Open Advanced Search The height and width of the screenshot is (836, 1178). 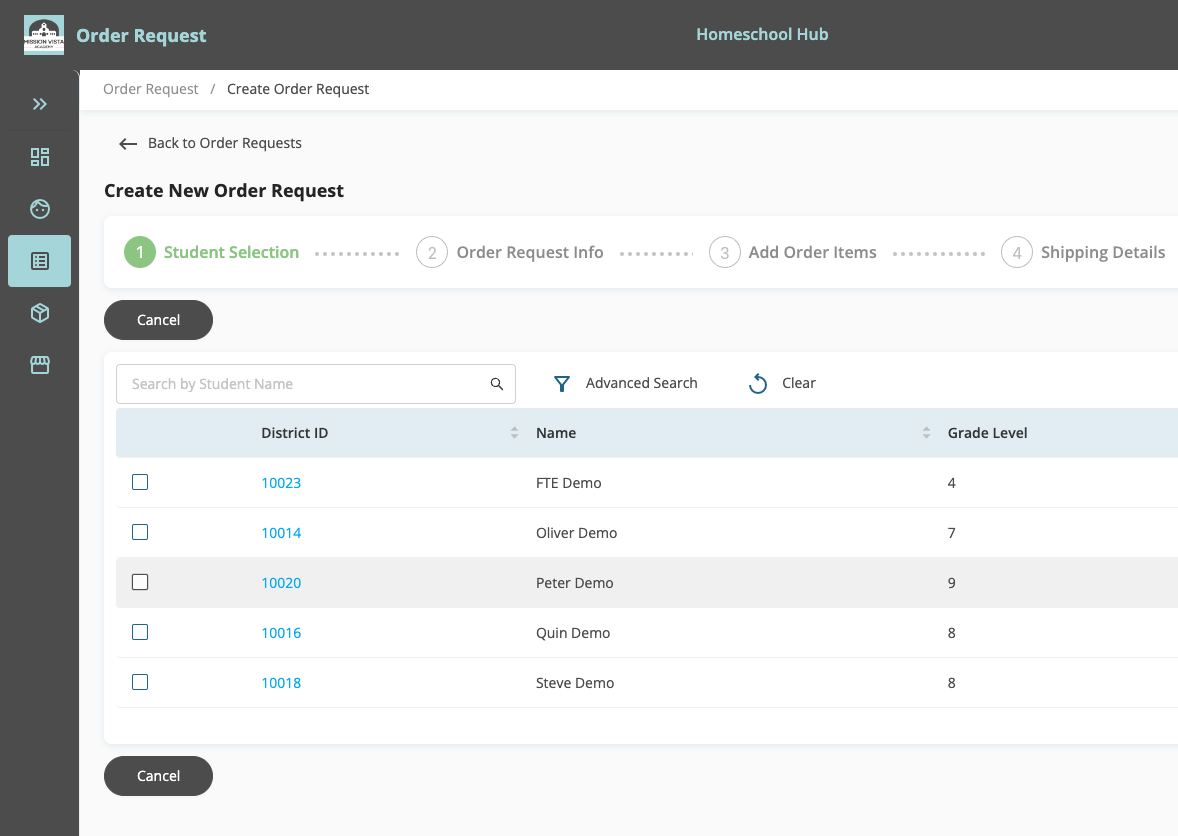(x=641, y=383)
